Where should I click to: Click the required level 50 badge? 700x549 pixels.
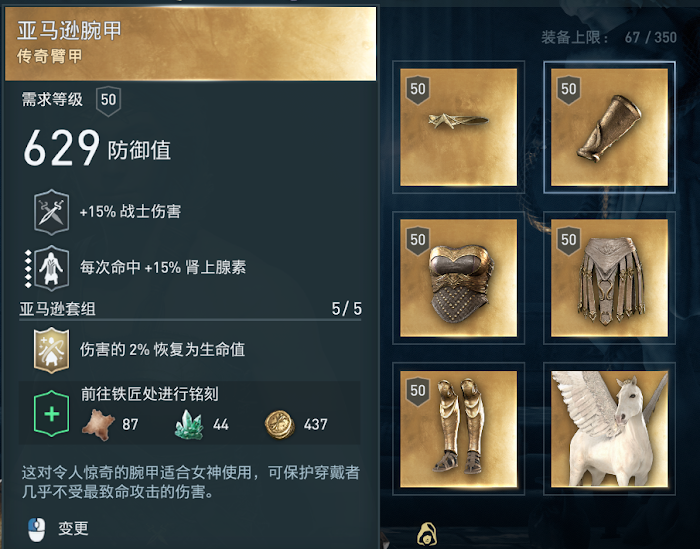pyautogui.click(x=108, y=100)
